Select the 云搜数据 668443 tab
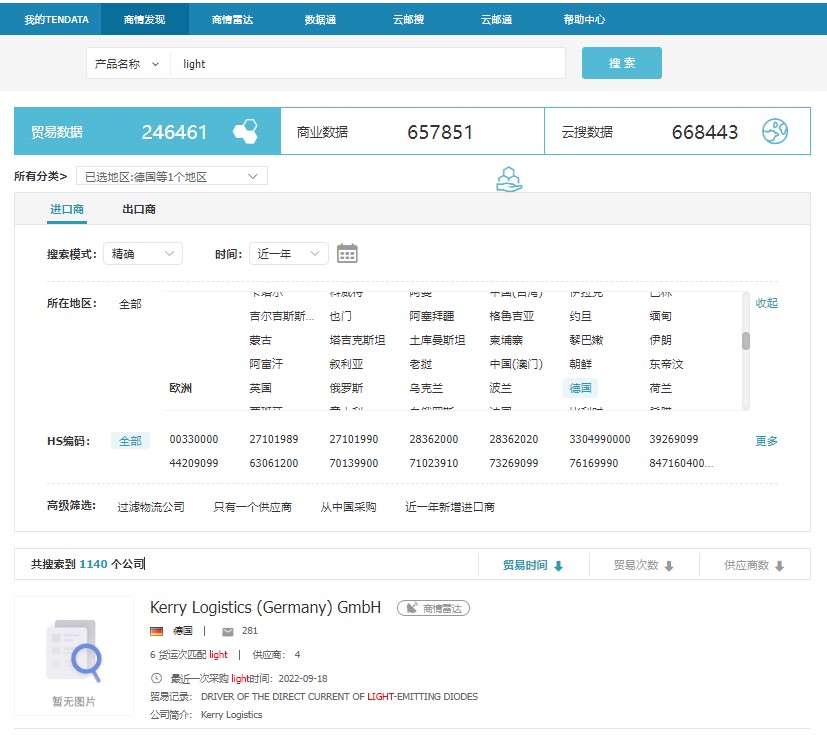Image resolution: width=827 pixels, height=735 pixels. click(x=677, y=131)
